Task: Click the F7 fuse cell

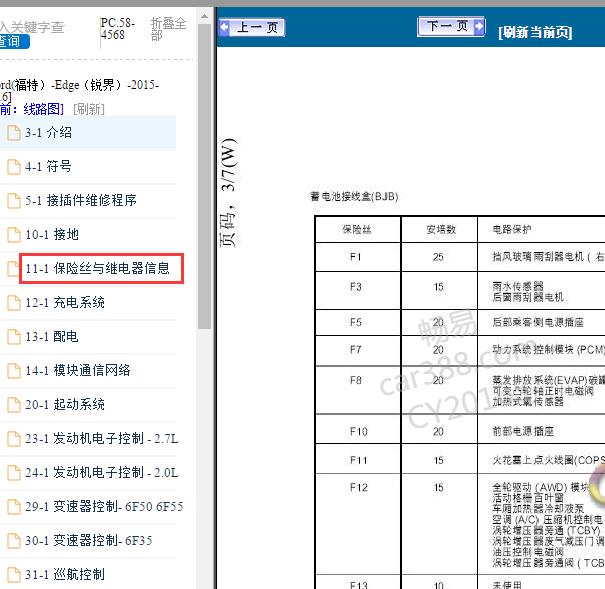Action: (355, 350)
